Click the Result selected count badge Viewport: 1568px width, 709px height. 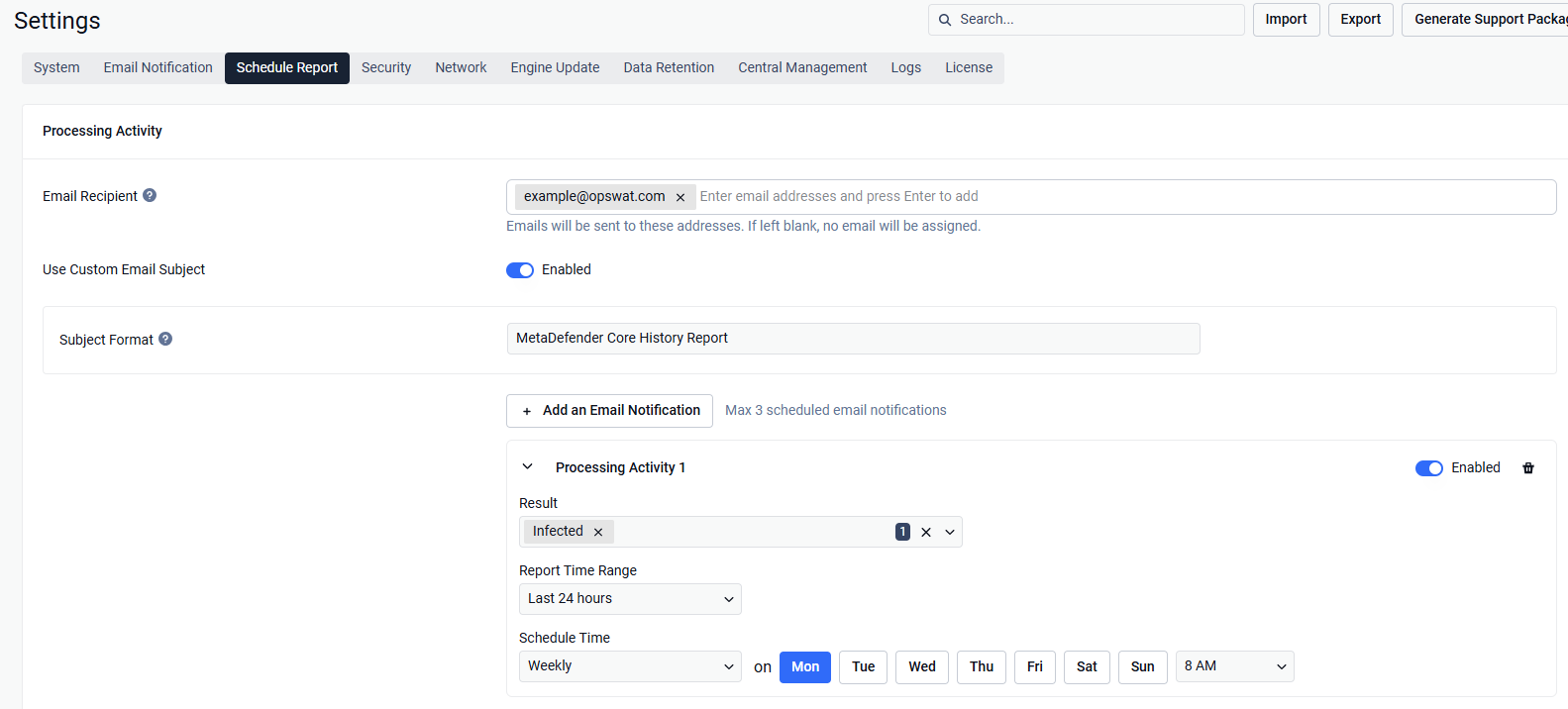tap(902, 532)
